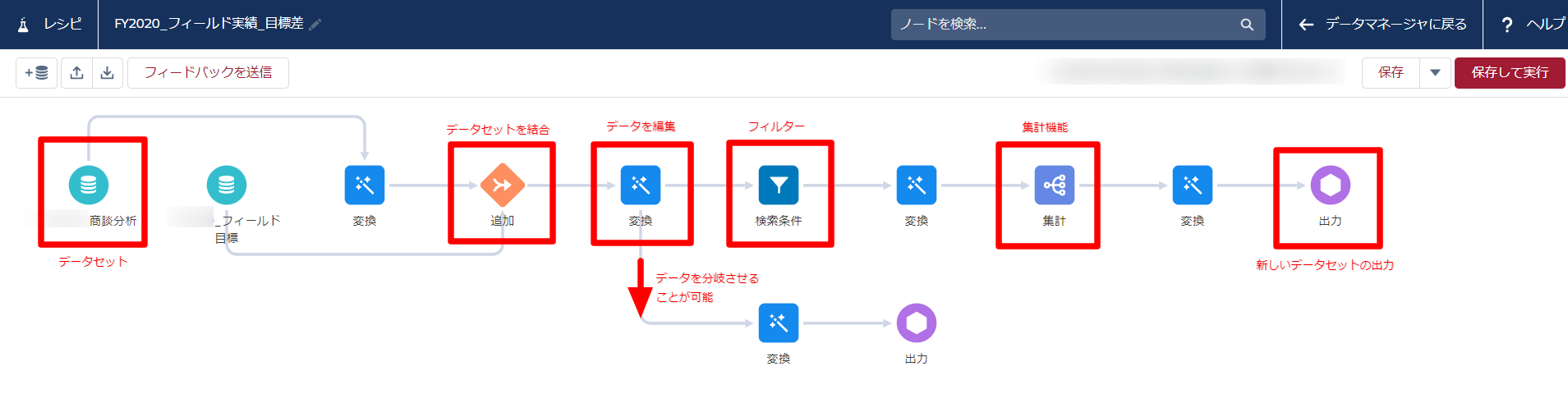The width and height of the screenshot is (1568, 412).
Task: Click the 商談分析 dataset node icon
Action: pyautogui.click(x=89, y=185)
